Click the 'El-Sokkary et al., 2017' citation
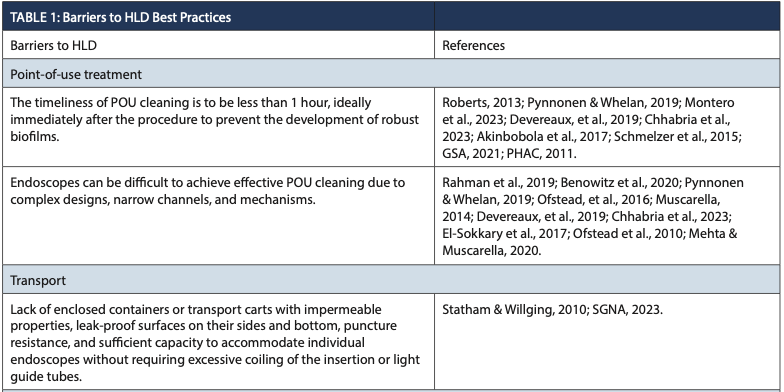 pos(504,234)
